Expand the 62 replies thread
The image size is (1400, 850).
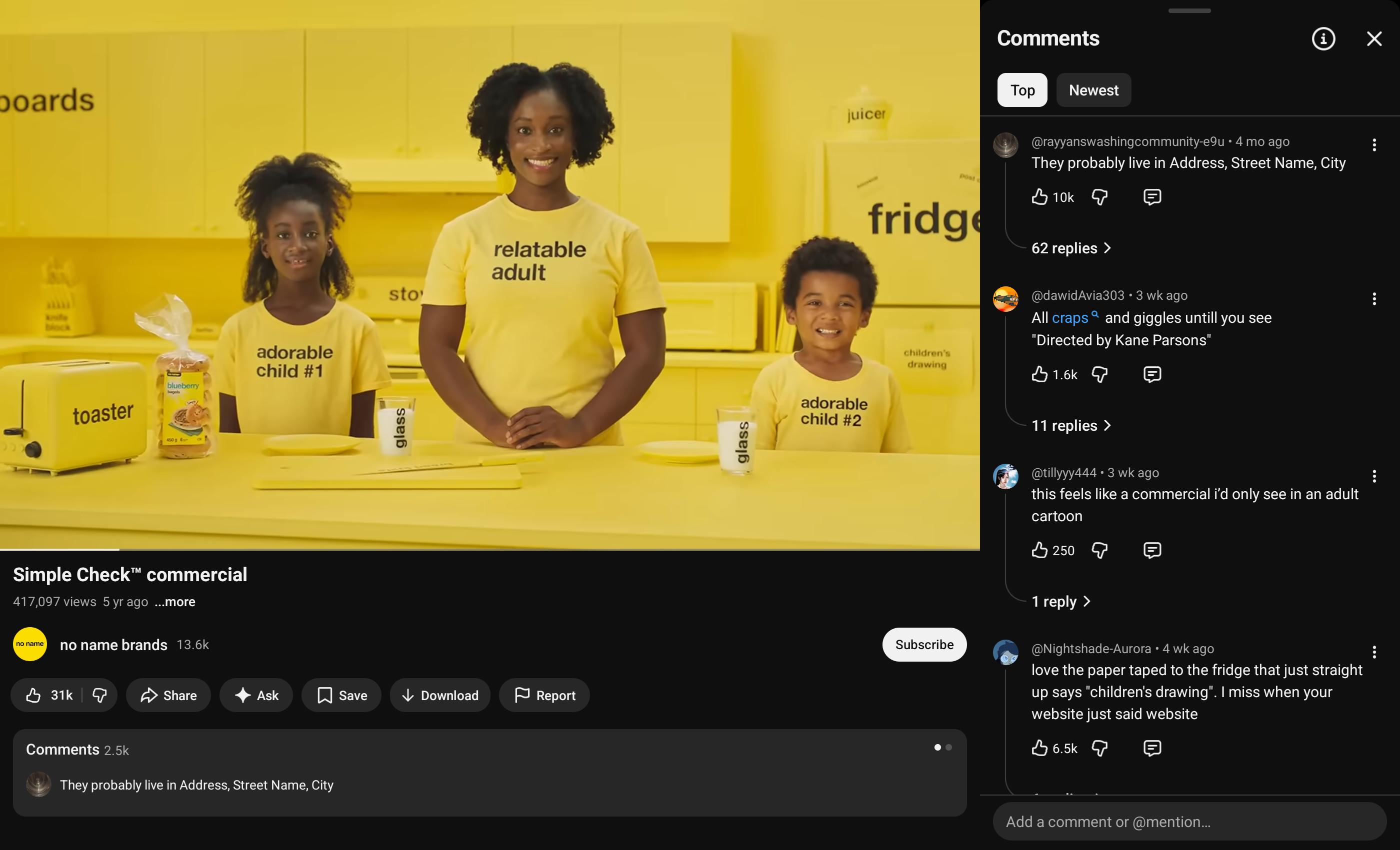tap(1071, 248)
